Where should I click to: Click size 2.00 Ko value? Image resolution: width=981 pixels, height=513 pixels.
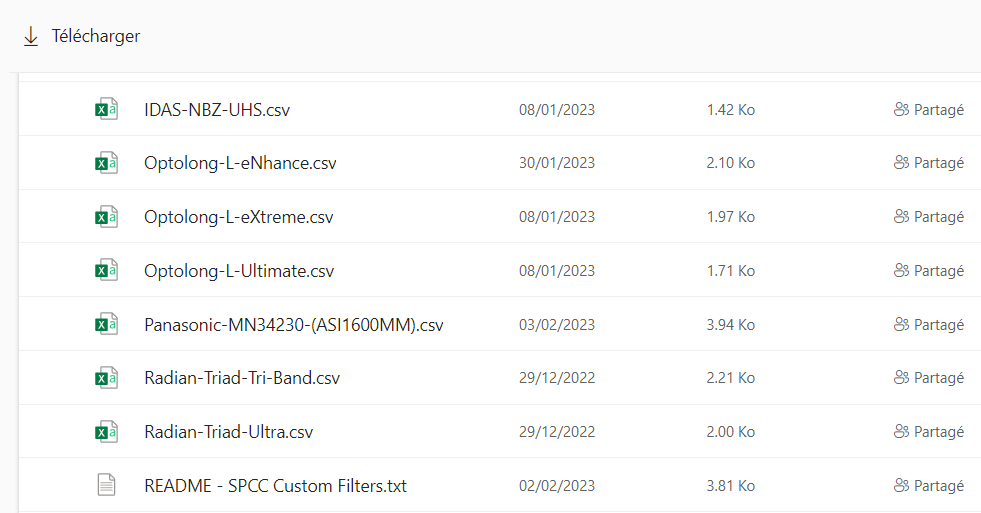[x=731, y=432]
